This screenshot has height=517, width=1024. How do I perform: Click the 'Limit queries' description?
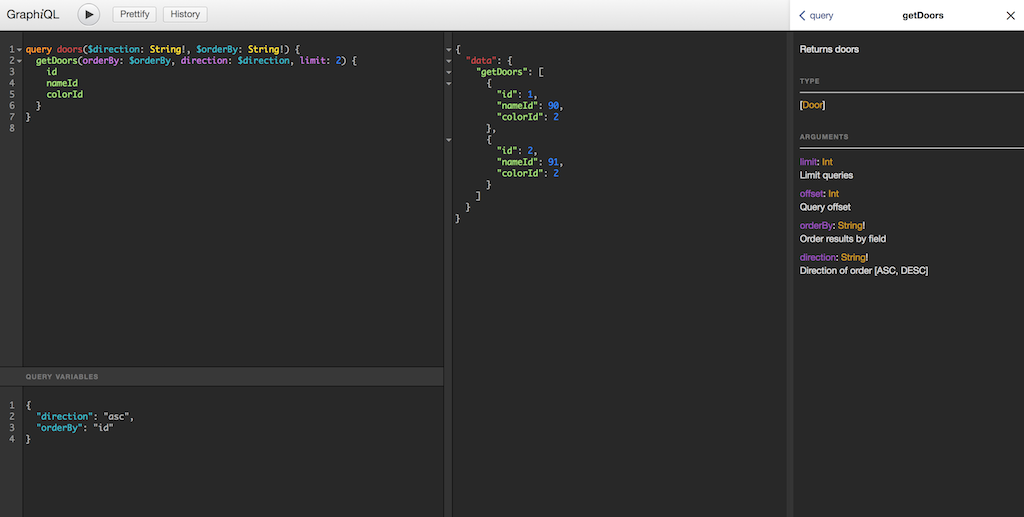click(x=827, y=176)
